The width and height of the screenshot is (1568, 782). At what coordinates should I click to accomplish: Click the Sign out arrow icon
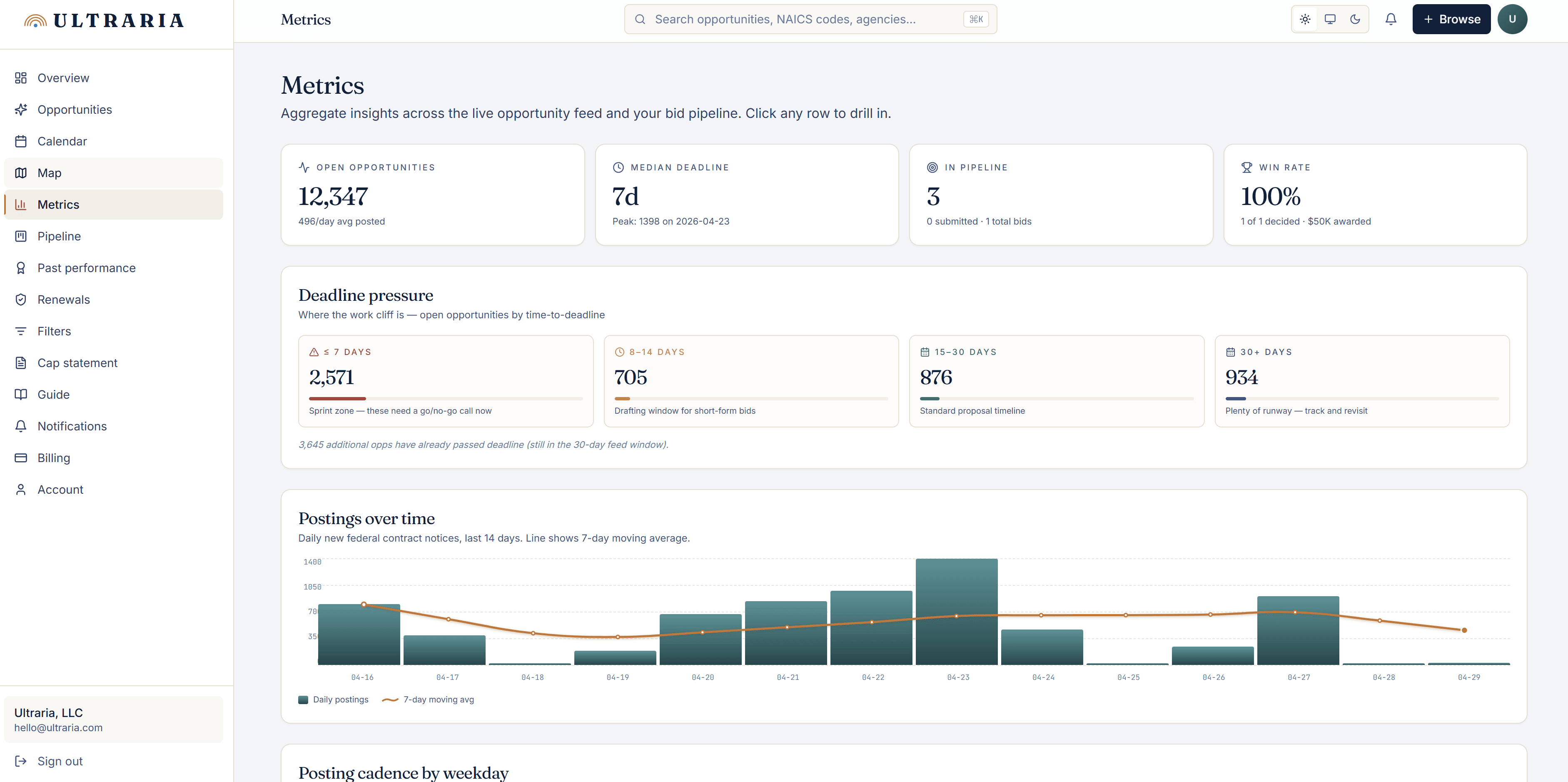pos(21,761)
